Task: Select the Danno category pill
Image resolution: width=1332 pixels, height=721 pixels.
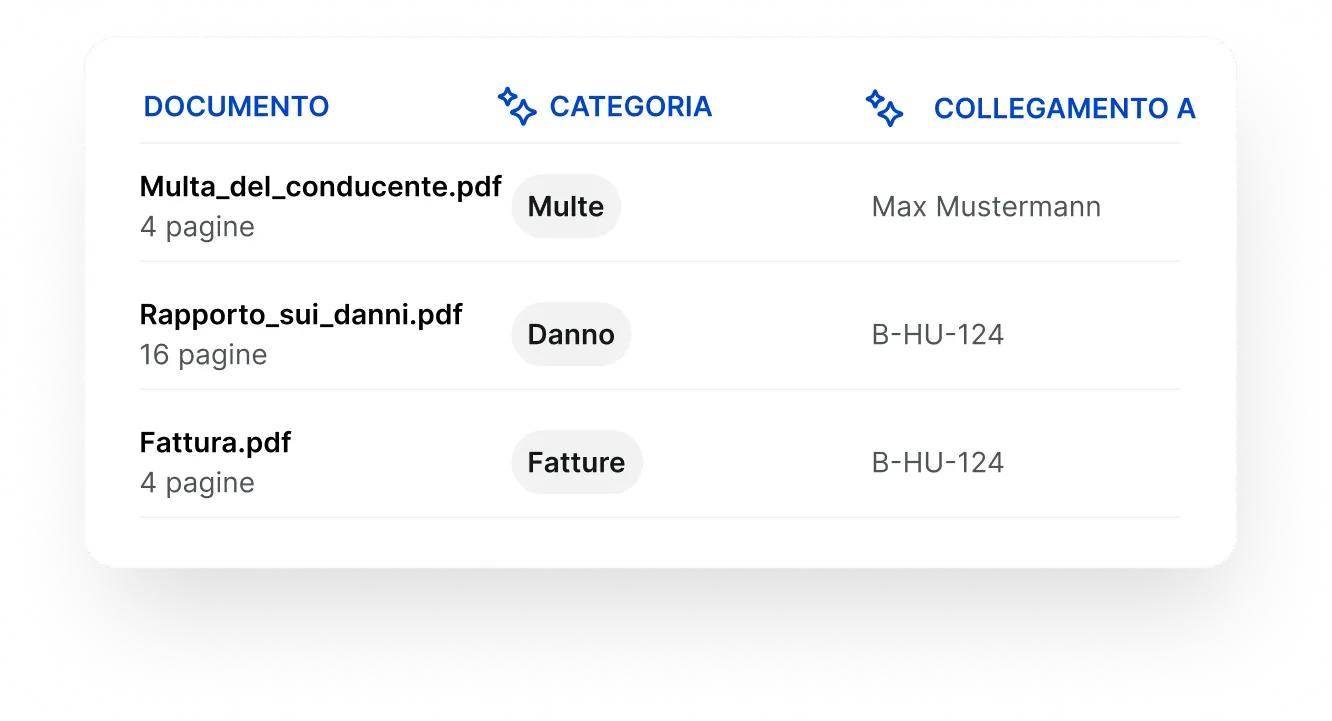Action: point(571,334)
